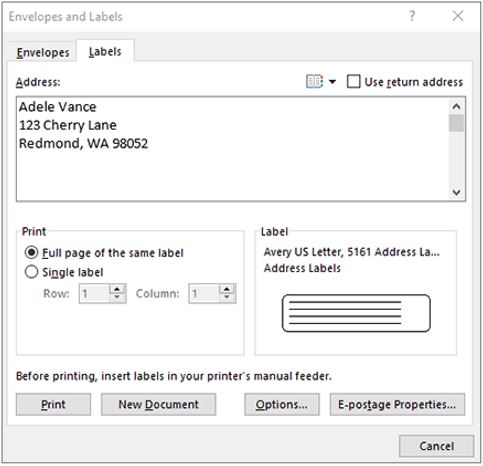Click the address scrollbar up arrow
Viewport: 483px width, 466px height.
pyautogui.click(x=456, y=107)
